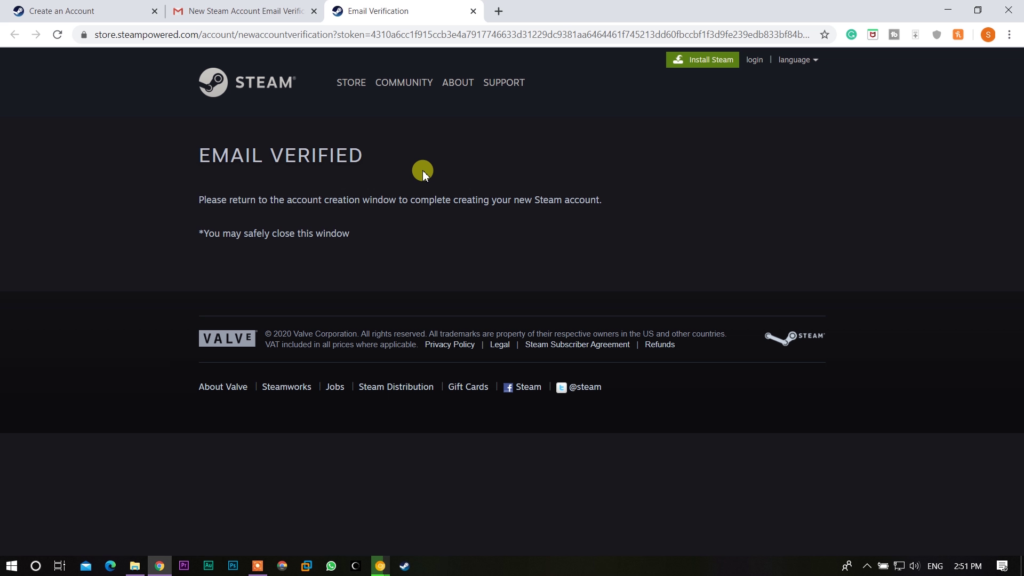
Task: Click the login link
Action: coord(754,59)
